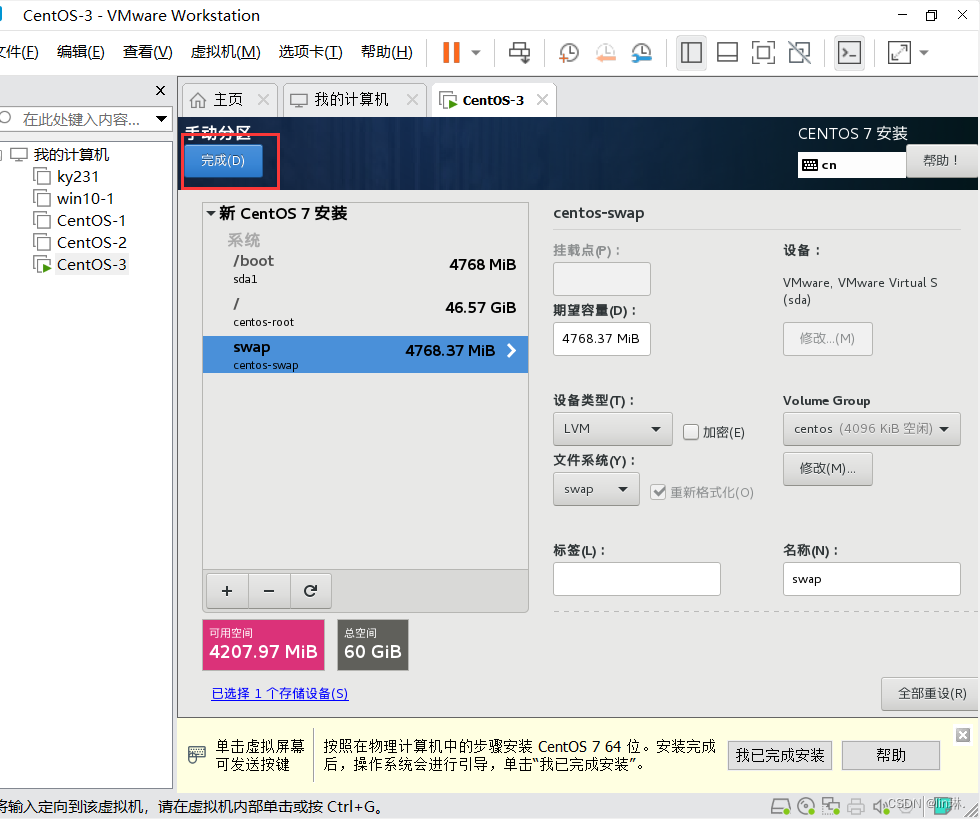980x819 pixels.
Task: Select the swap centos-swap partition row
Action: (x=365, y=354)
